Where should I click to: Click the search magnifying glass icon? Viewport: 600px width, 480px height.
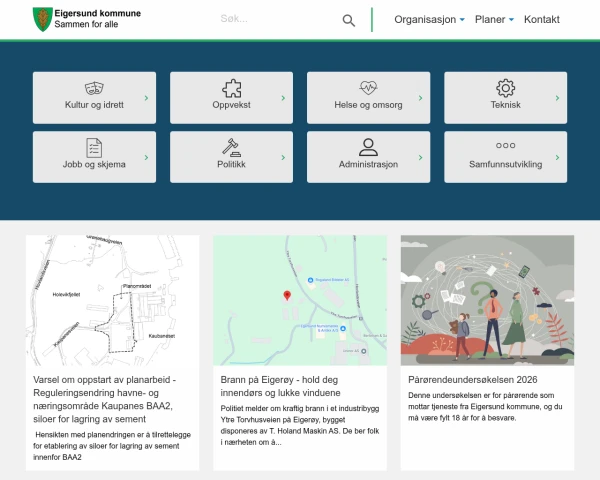tap(349, 20)
